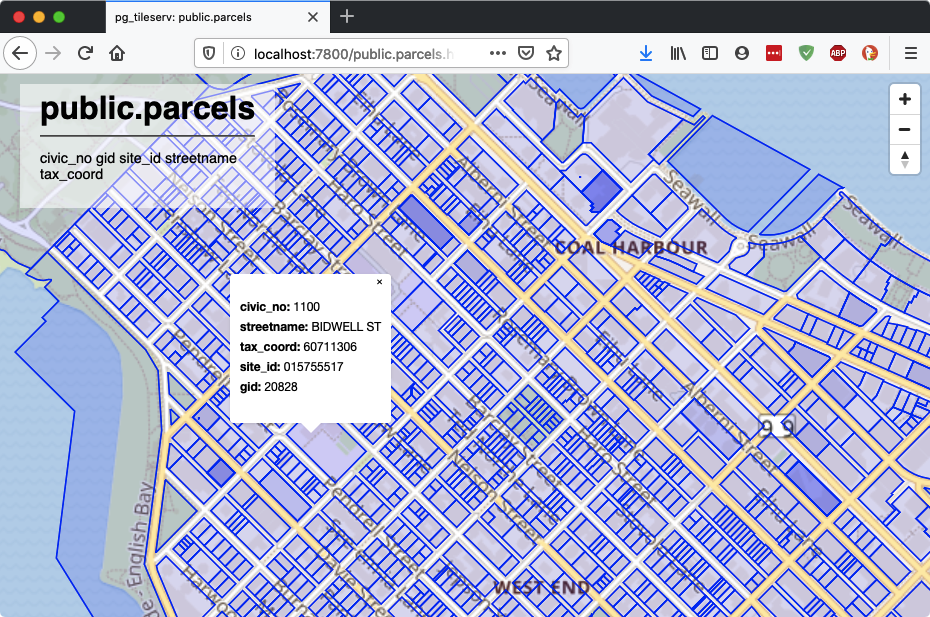
Task: Open the Downloads panel icon
Action: pos(645,53)
